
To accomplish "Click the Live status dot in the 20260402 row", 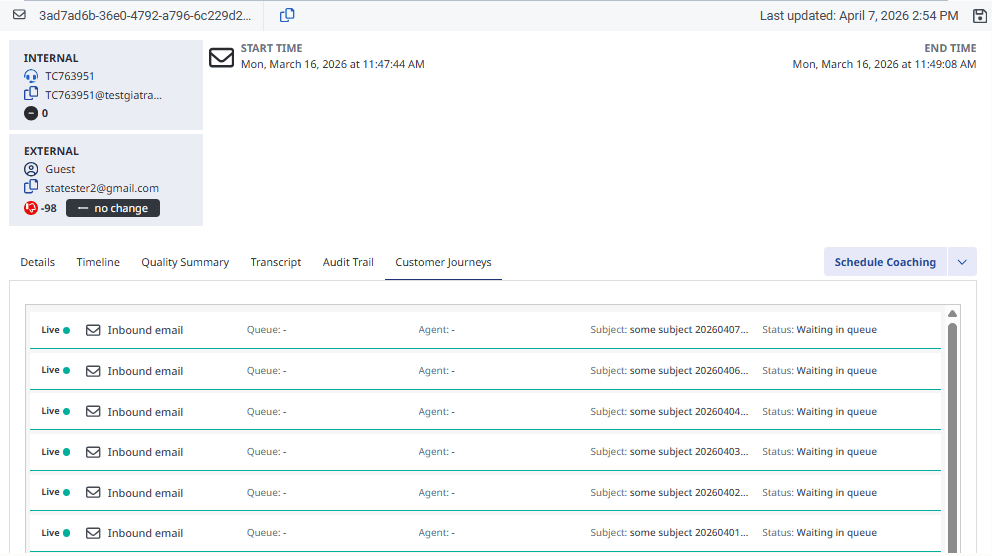I will pos(66,493).
